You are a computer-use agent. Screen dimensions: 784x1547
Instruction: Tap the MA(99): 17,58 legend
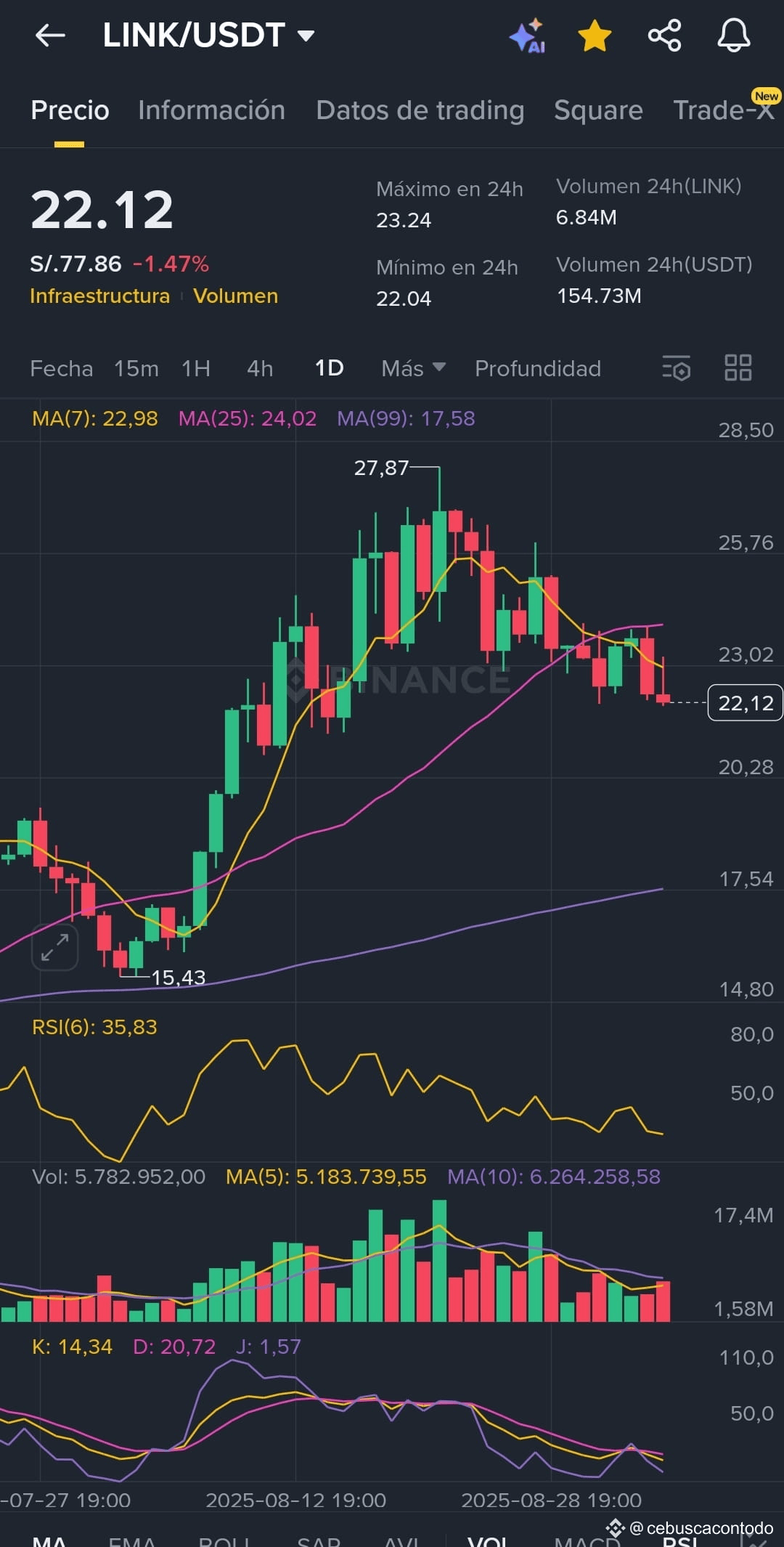406,418
